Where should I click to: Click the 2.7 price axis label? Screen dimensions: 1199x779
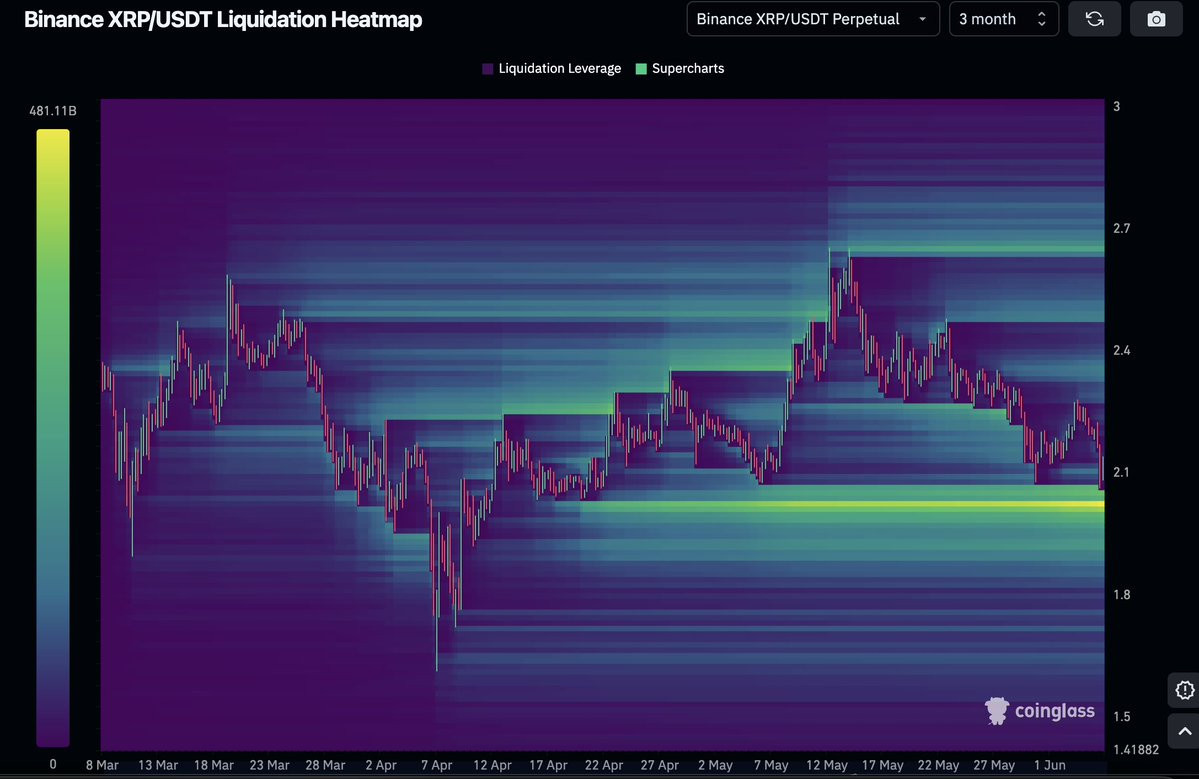[1121, 229]
